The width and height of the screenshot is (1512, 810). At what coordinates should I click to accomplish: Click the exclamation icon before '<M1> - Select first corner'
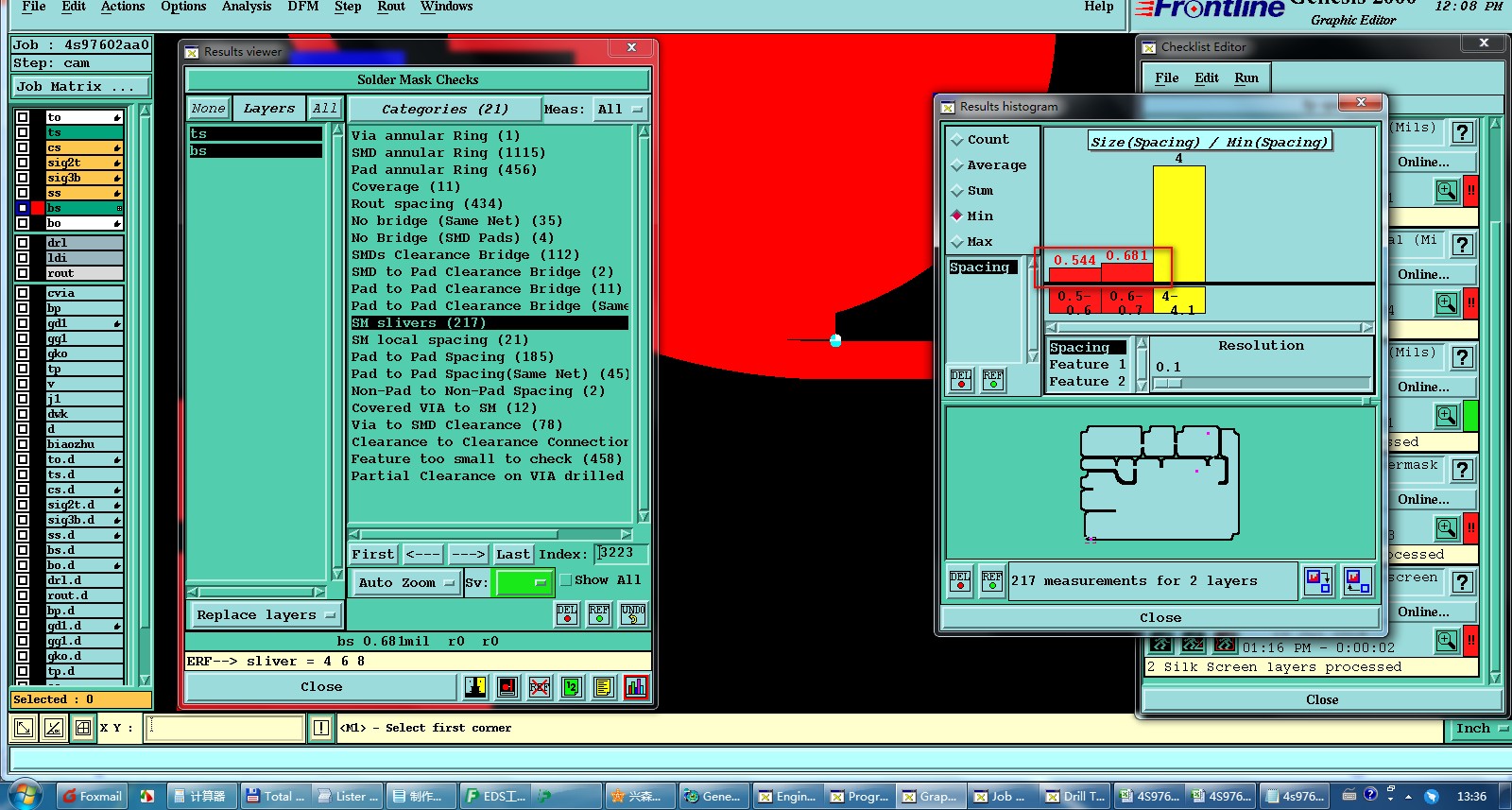point(321,728)
